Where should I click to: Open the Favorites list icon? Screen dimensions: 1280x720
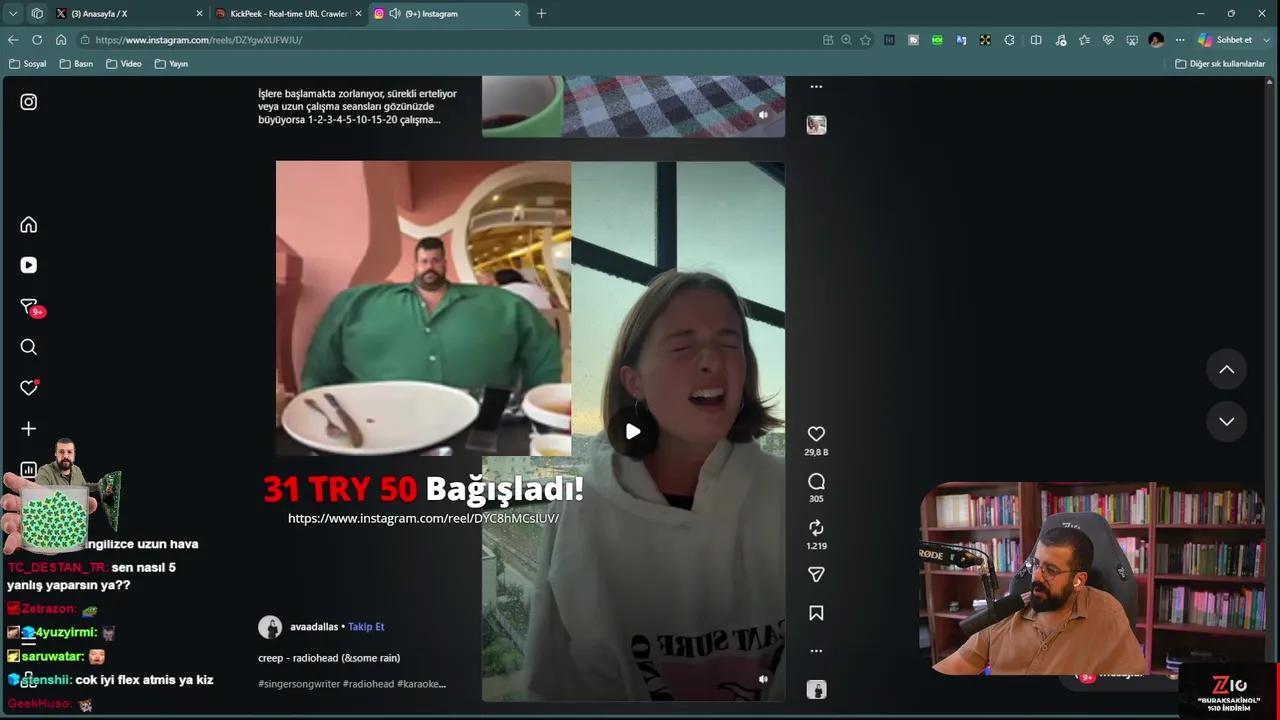tap(1084, 40)
